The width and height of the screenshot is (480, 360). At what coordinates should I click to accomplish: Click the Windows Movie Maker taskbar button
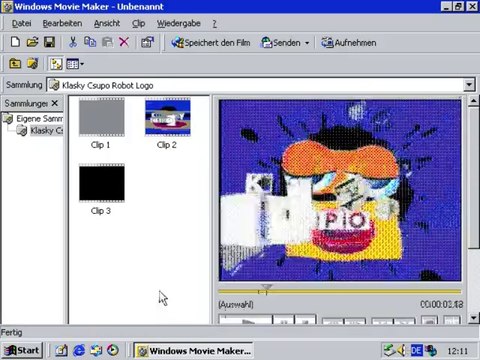(193, 351)
